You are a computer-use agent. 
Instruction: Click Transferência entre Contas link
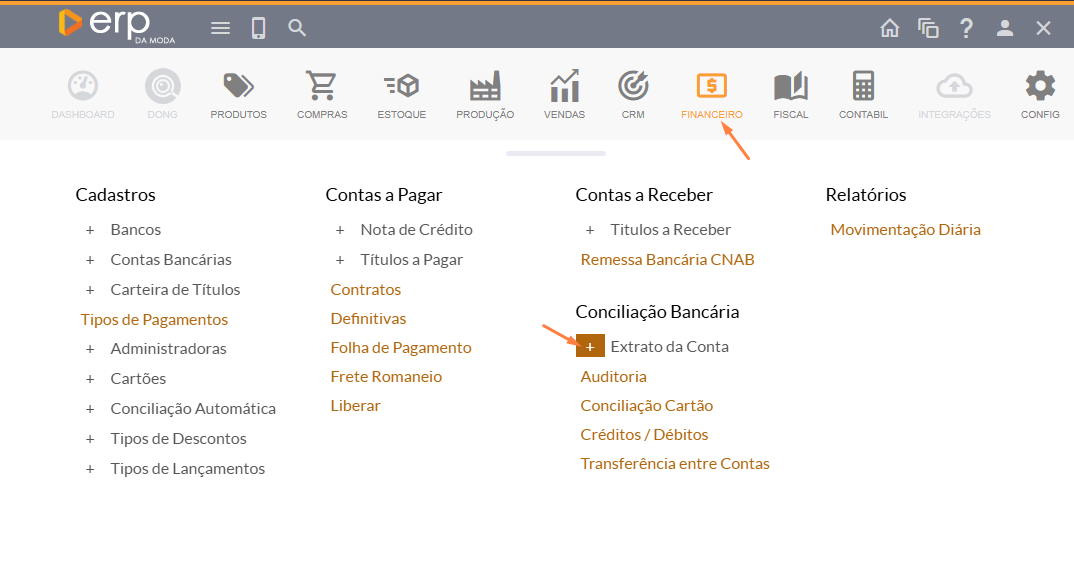(675, 464)
